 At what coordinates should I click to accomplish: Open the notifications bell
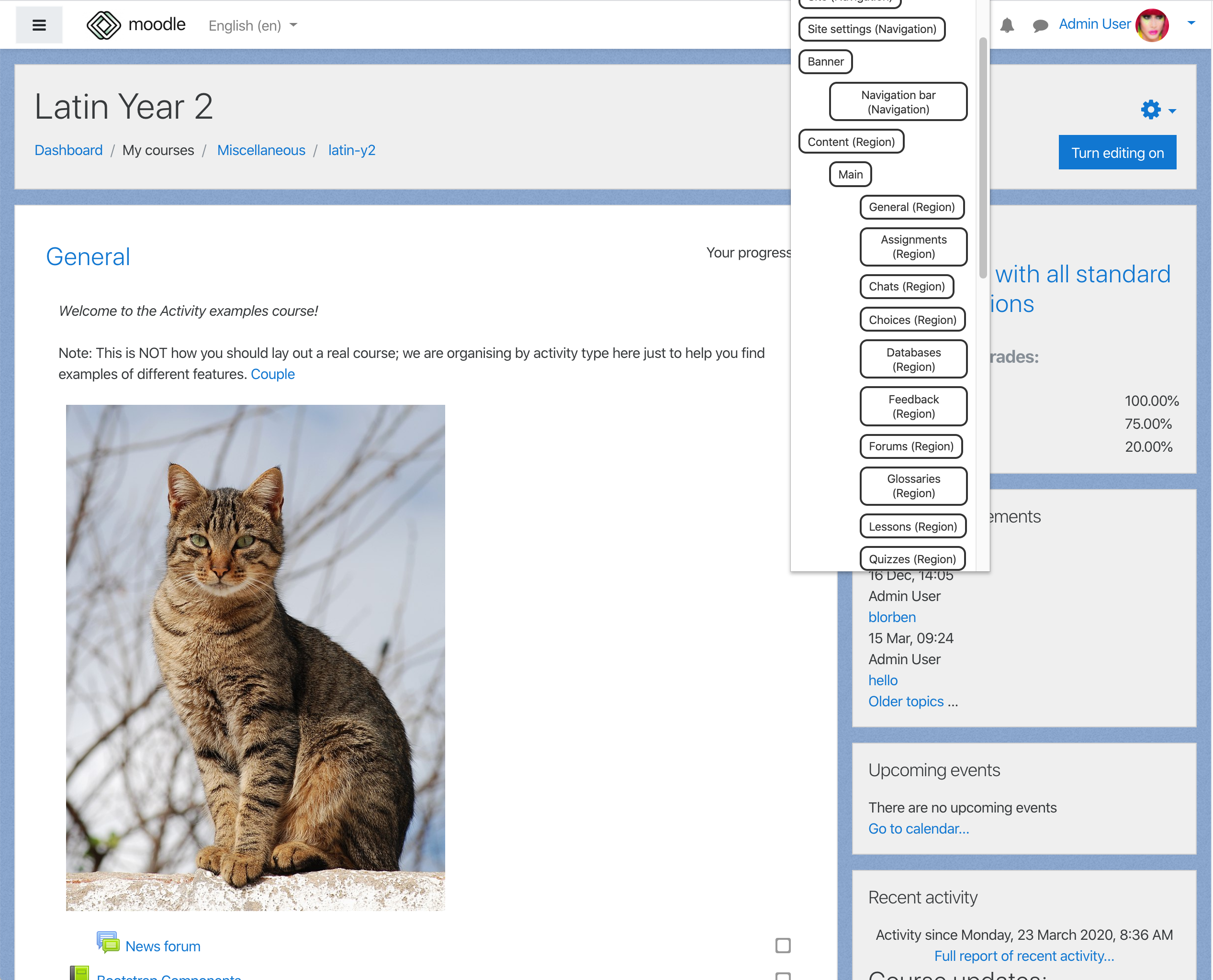point(1007,25)
